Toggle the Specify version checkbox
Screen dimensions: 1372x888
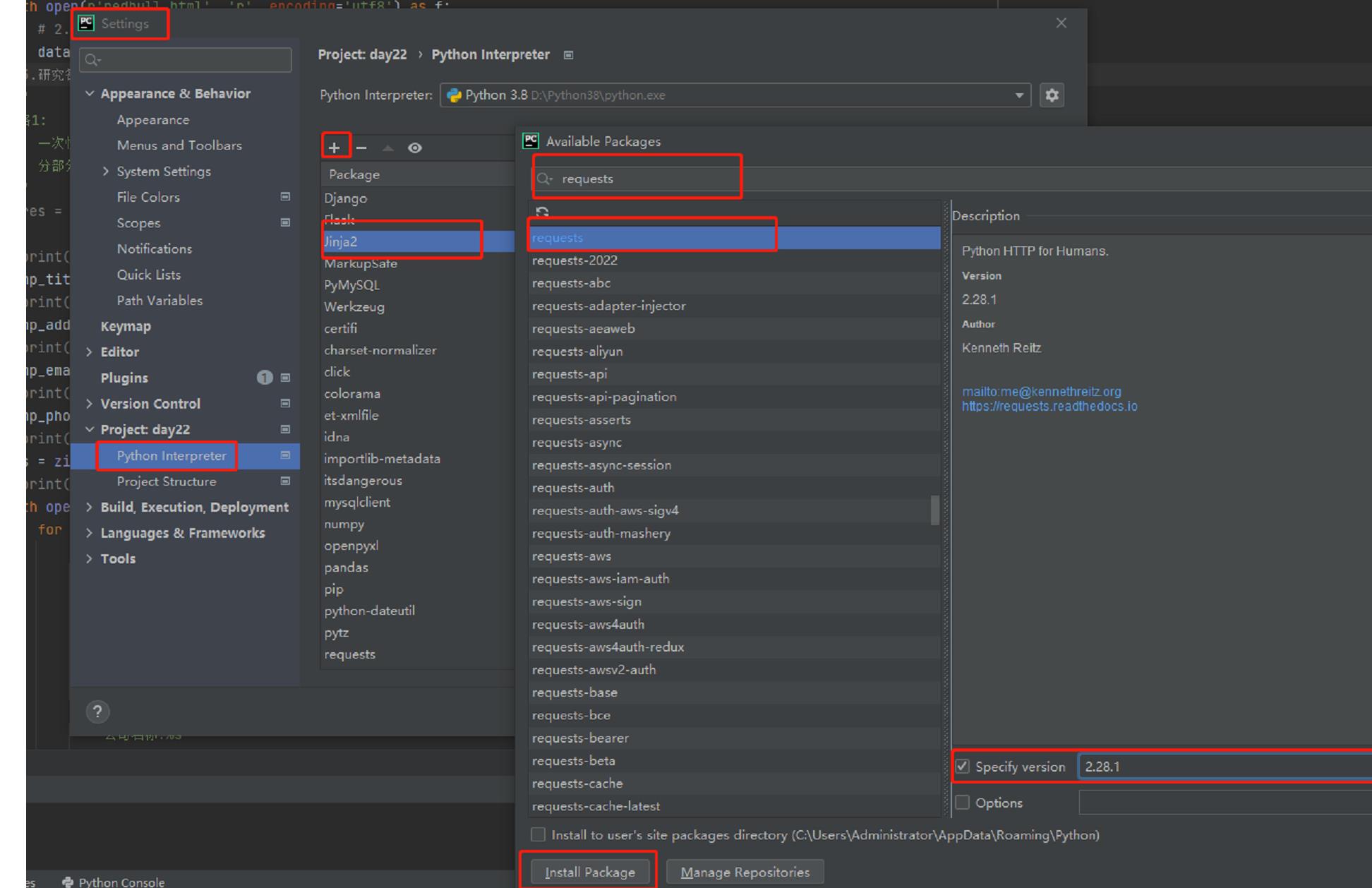pos(962,766)
